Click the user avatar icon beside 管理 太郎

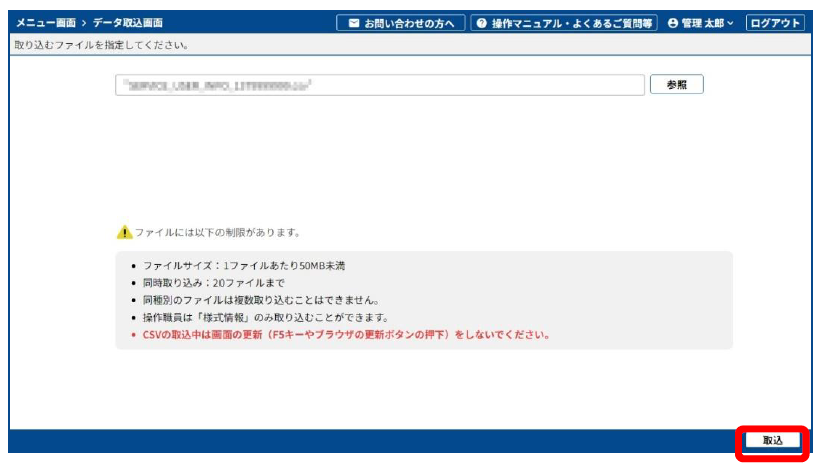673,23
